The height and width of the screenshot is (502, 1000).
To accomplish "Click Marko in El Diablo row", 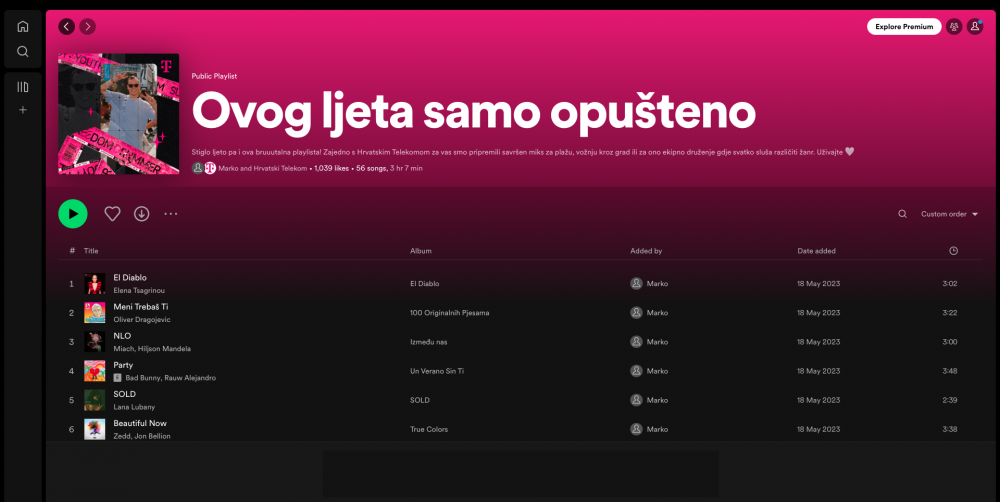I will pyautogui.click(x=657, y=284).
